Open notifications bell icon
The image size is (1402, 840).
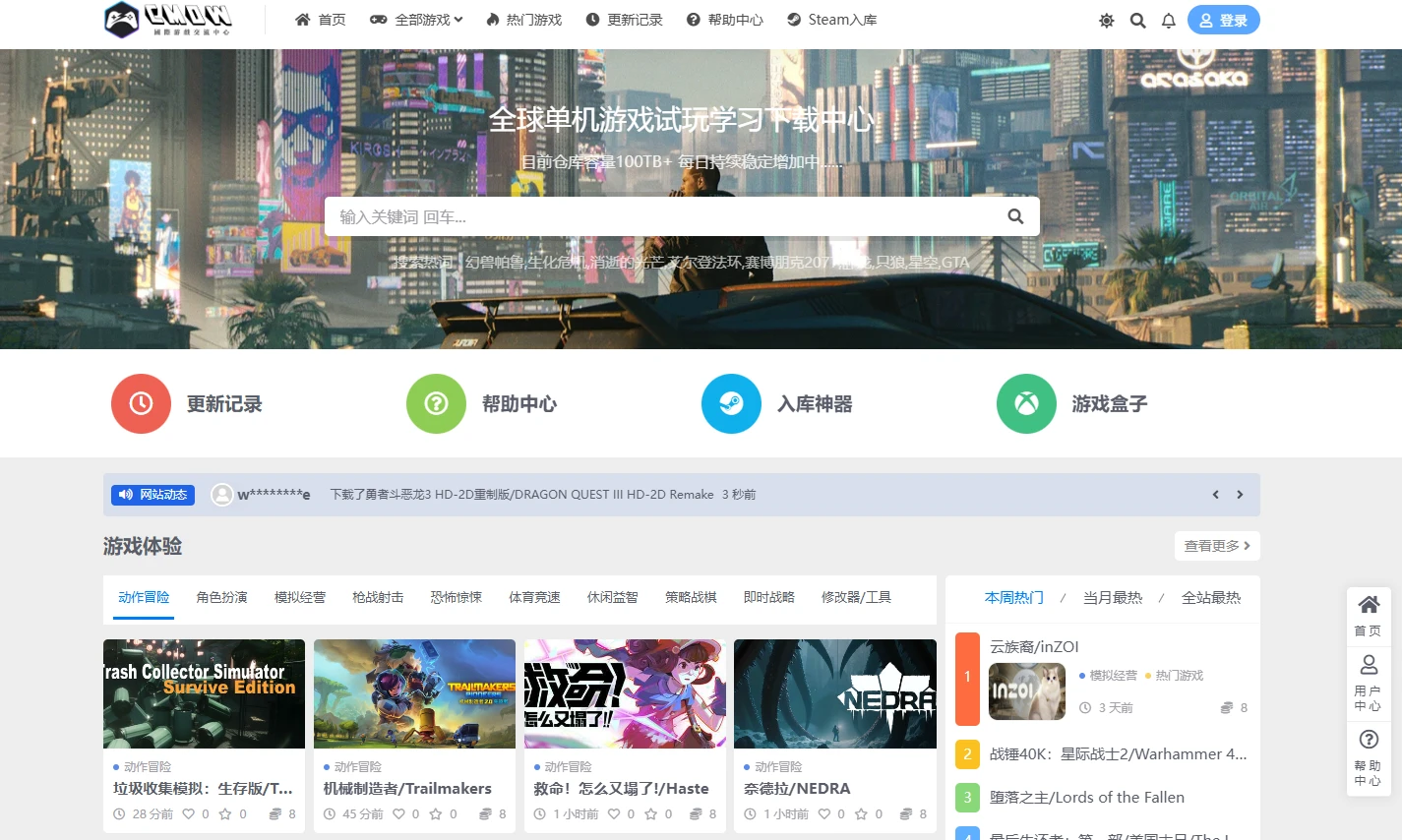pyautogui.click(x=1169, y=21)
